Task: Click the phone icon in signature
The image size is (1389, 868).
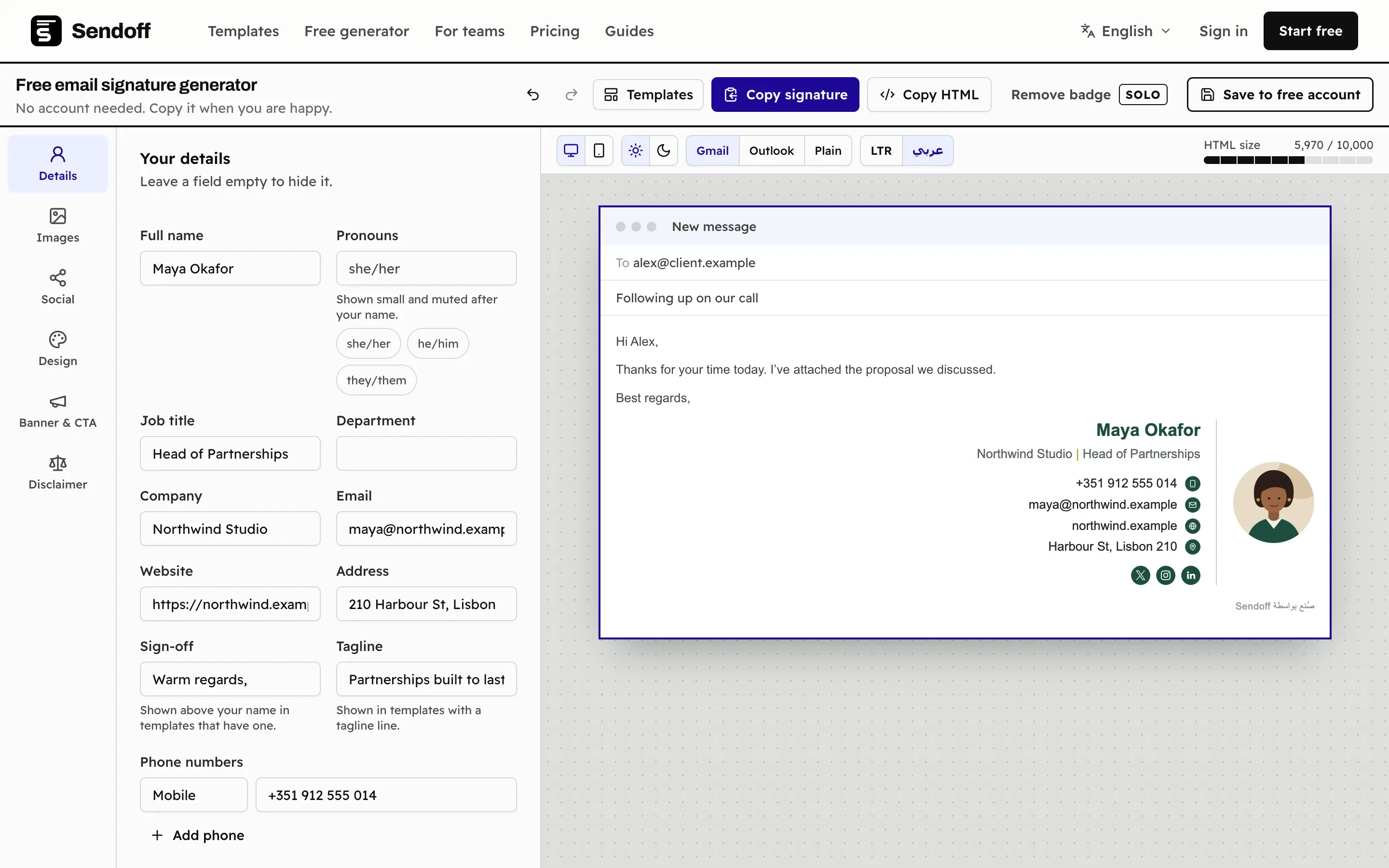Action: (1193, 483)
